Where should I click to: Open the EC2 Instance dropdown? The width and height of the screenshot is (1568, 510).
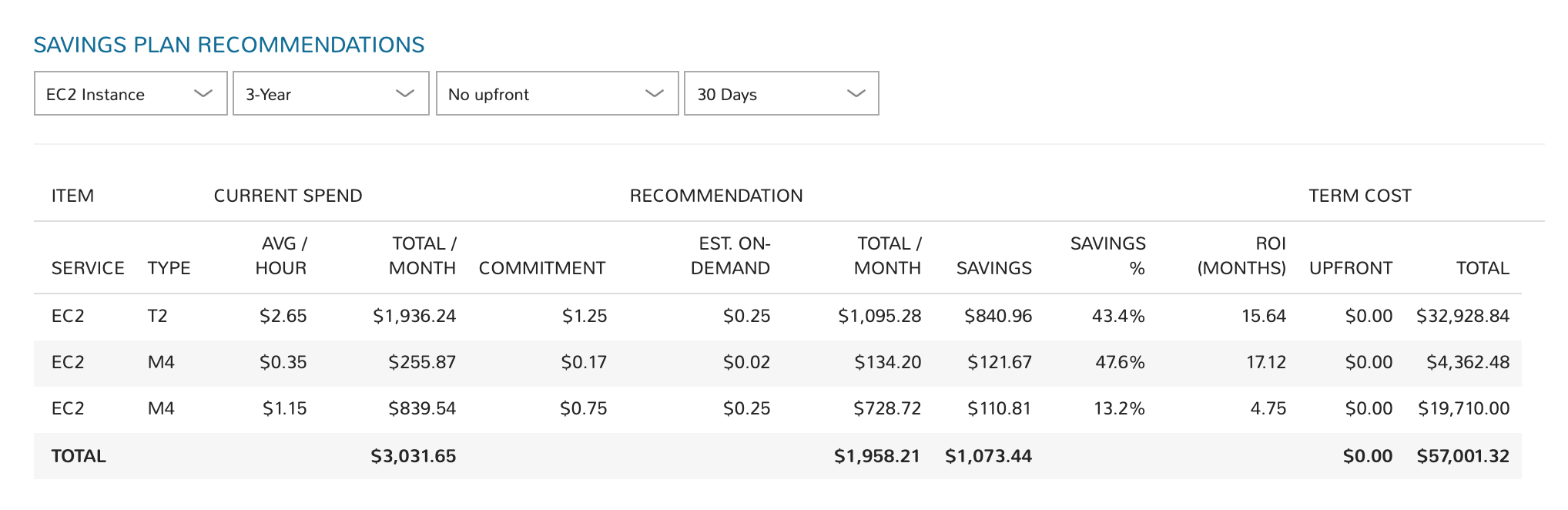[130, 94]
